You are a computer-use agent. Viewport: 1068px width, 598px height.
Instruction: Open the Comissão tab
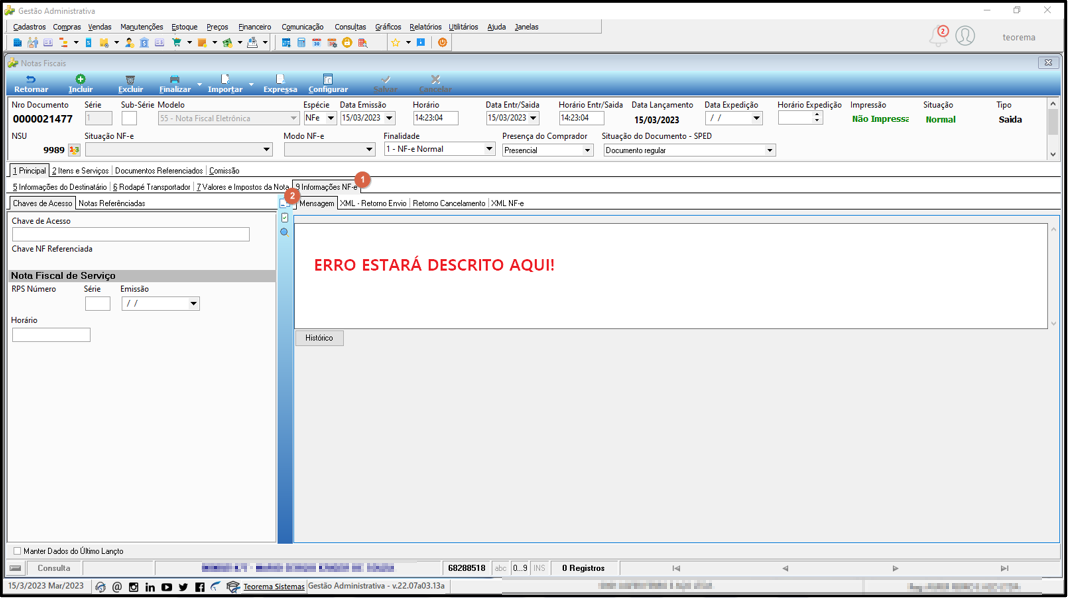click(224, 170)
